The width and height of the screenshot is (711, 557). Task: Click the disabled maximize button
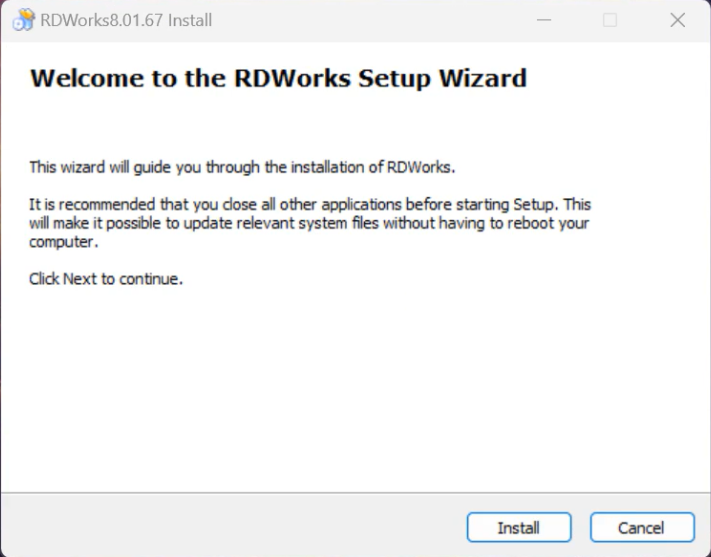(609, 20)
